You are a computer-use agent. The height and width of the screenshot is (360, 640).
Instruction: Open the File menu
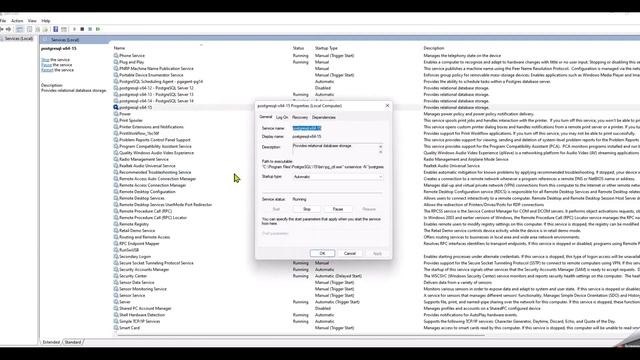2,20
